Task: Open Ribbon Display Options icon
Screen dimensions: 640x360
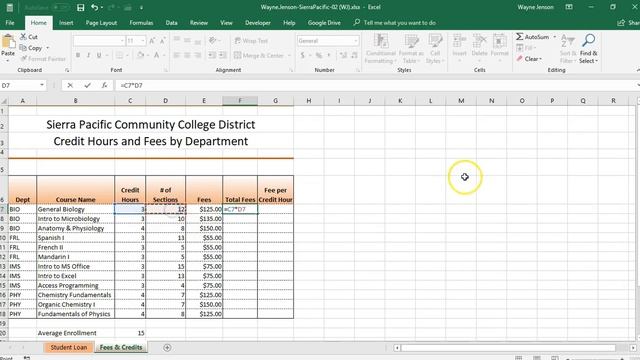Action: (569, 7)
